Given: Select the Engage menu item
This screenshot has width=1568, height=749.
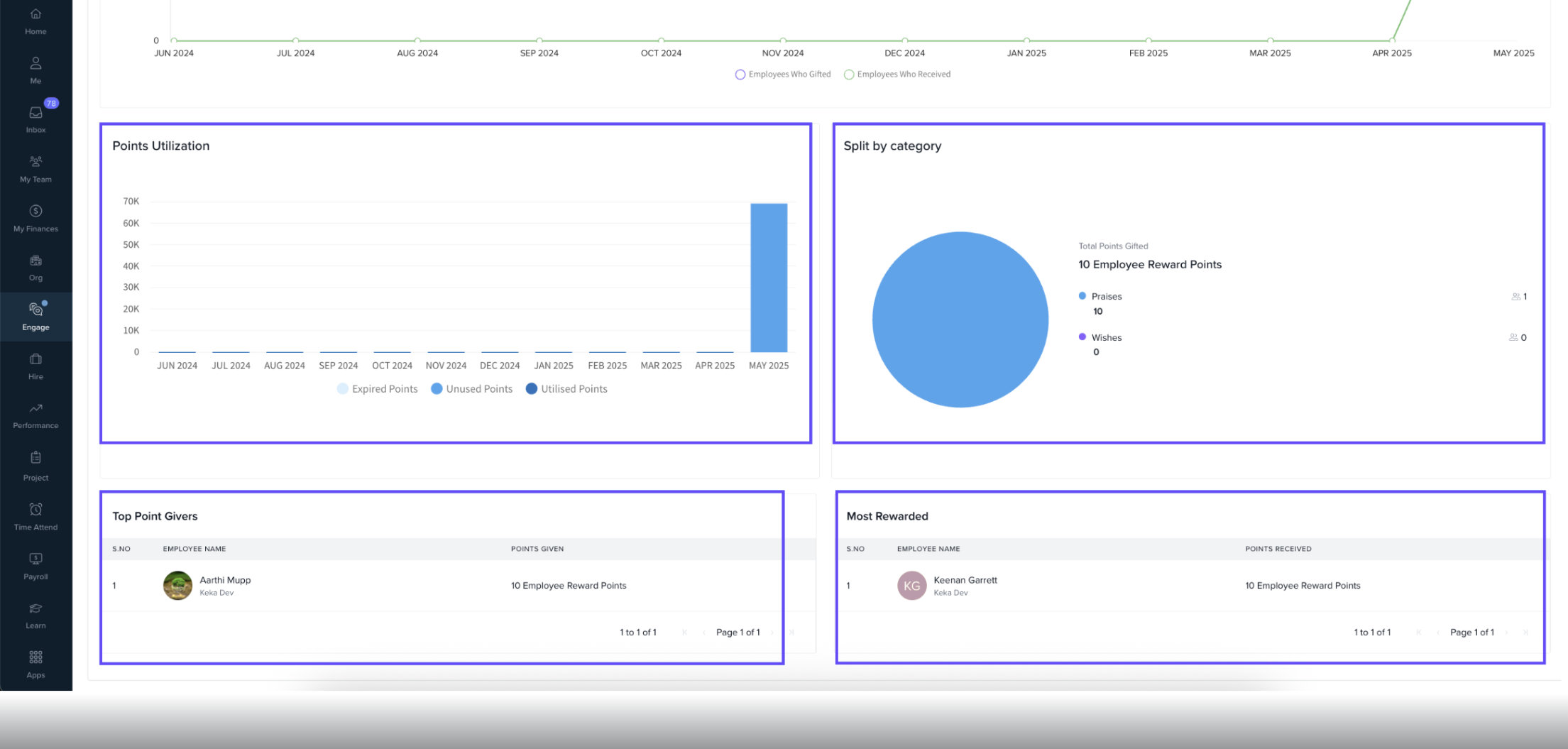Looking at the screenshot, I should 35,316.
